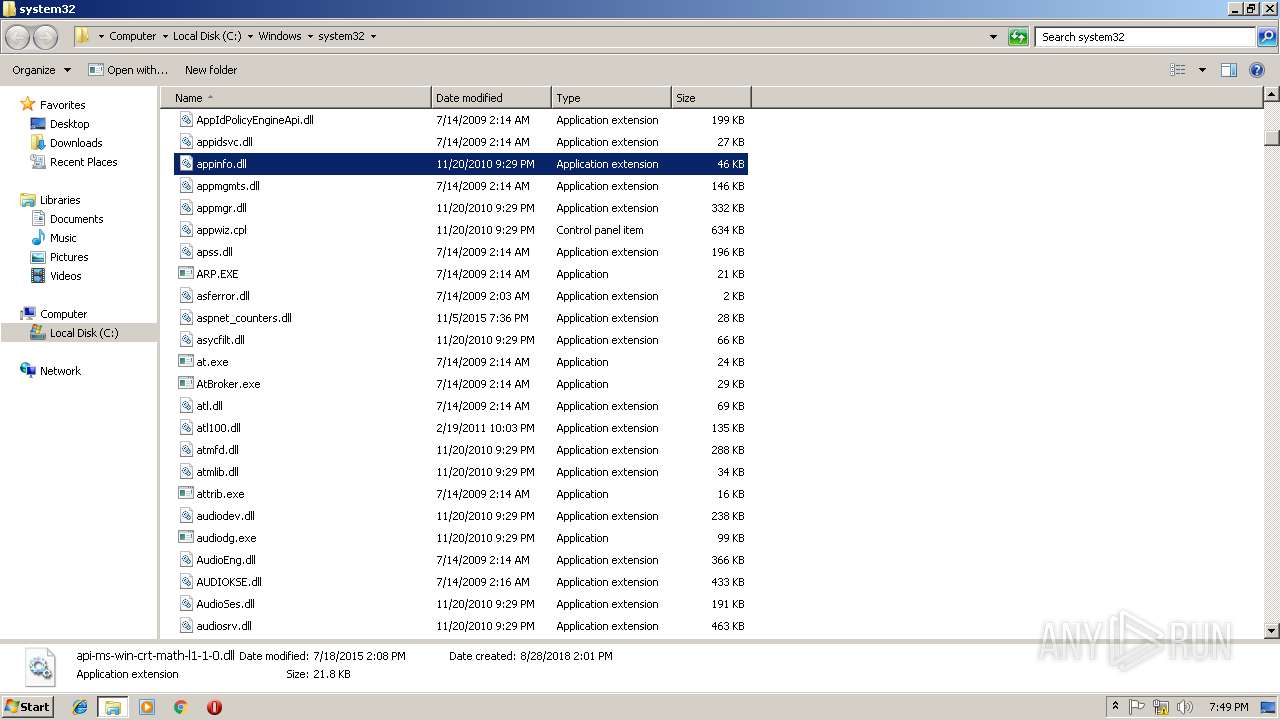Click the AtBroker.exe file icon
The width and height of the screenshot is (1280, 720).
186,384
